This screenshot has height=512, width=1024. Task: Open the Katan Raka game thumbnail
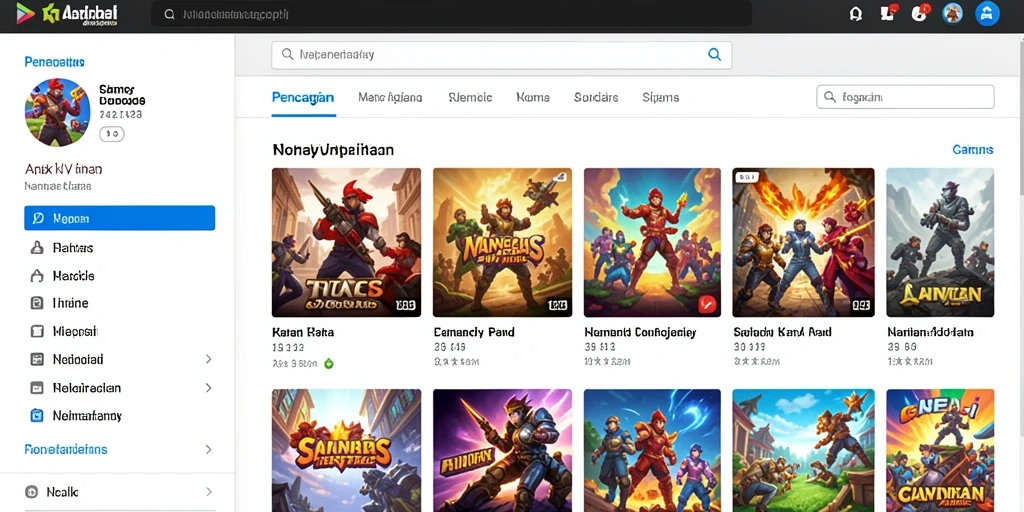coord(346,242)
